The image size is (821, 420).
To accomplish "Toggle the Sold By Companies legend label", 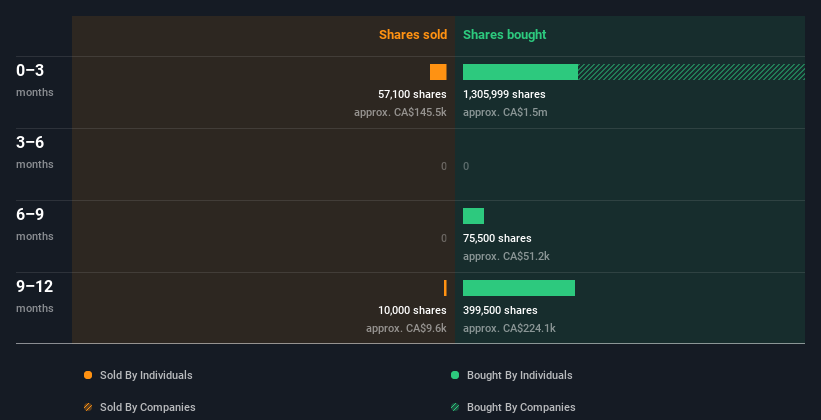I will tap(148, 407).
